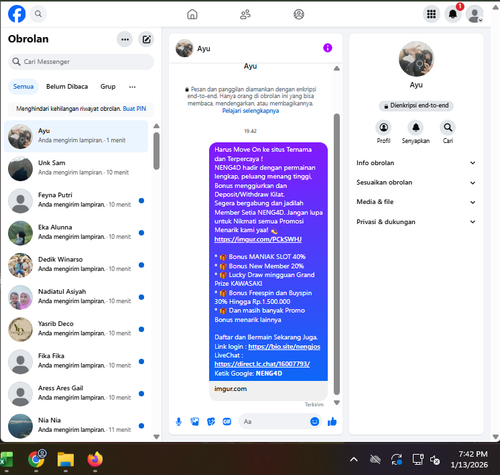The height and width of the screenshot is (475, 500).
Task: Expand the Media & file section
Action: tap(416, 202)
